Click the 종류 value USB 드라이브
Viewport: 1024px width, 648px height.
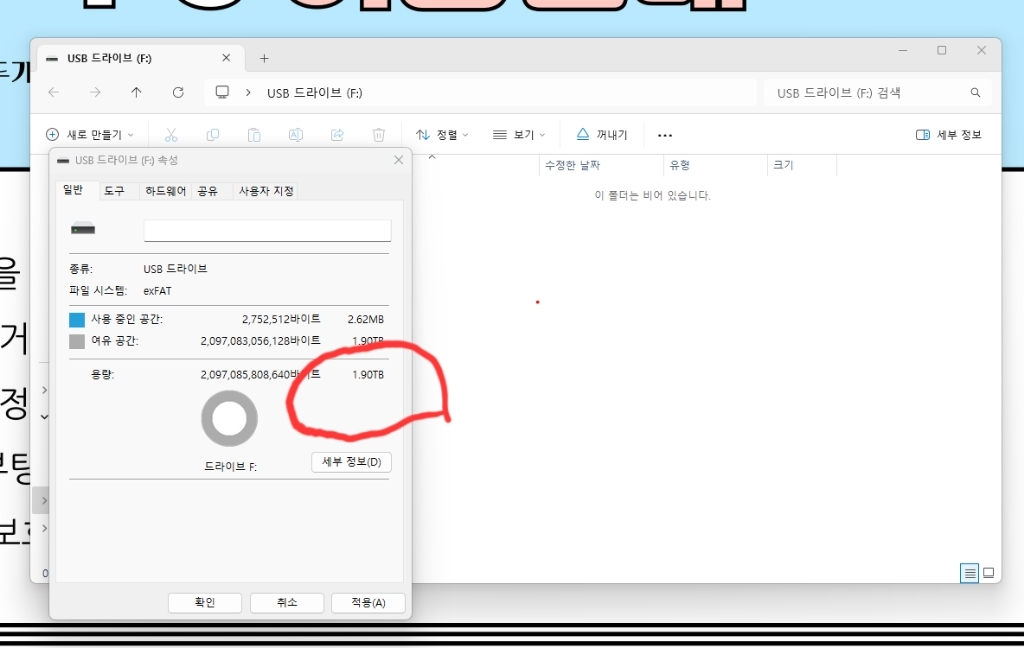click(175, 268)
